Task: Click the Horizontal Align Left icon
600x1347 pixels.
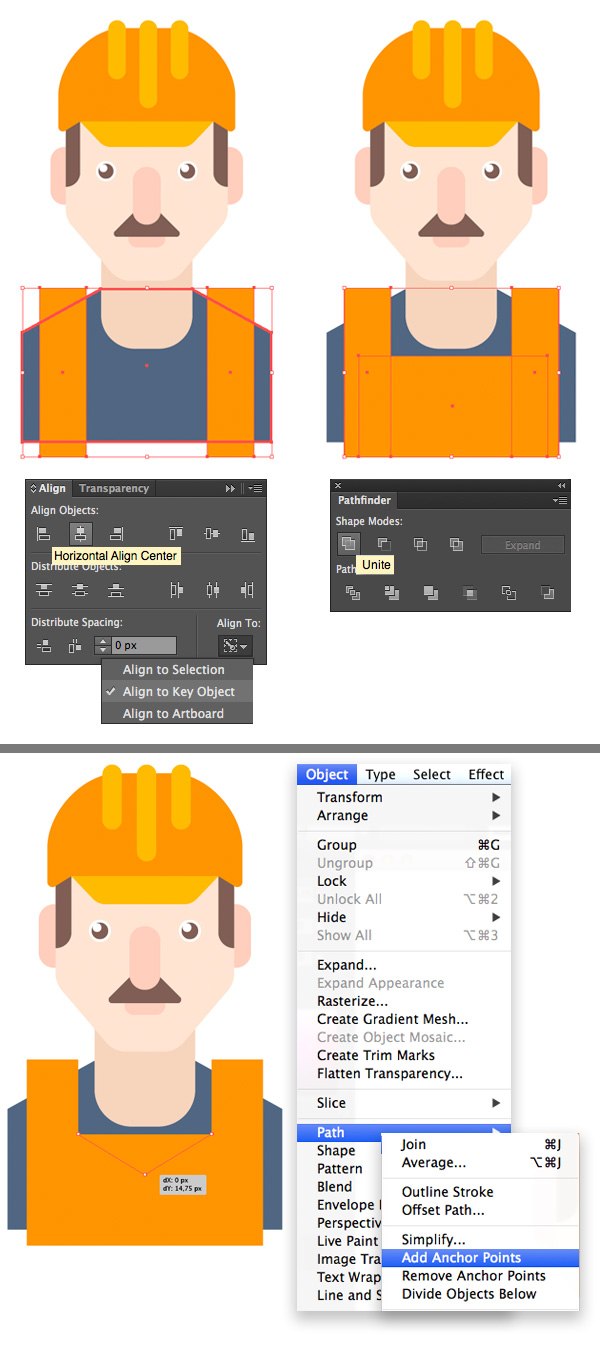Action: (x=43, y=534)
